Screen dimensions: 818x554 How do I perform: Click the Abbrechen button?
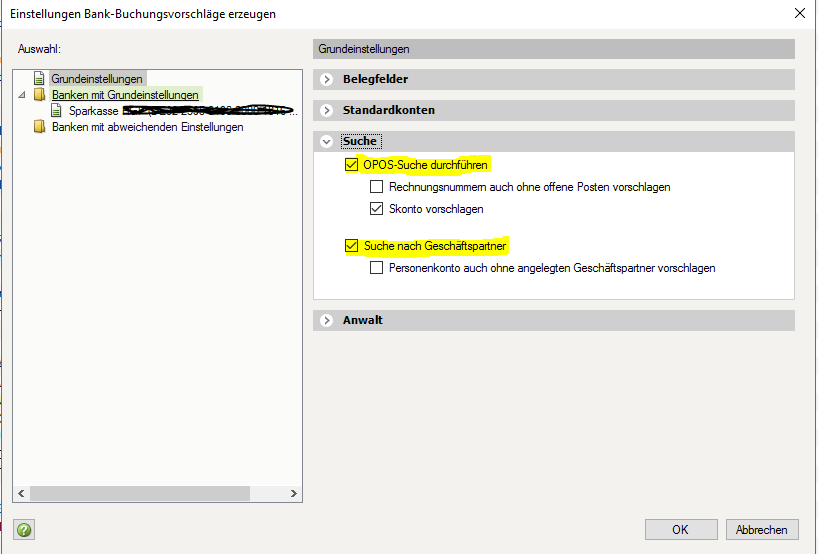tap(762, 530)
